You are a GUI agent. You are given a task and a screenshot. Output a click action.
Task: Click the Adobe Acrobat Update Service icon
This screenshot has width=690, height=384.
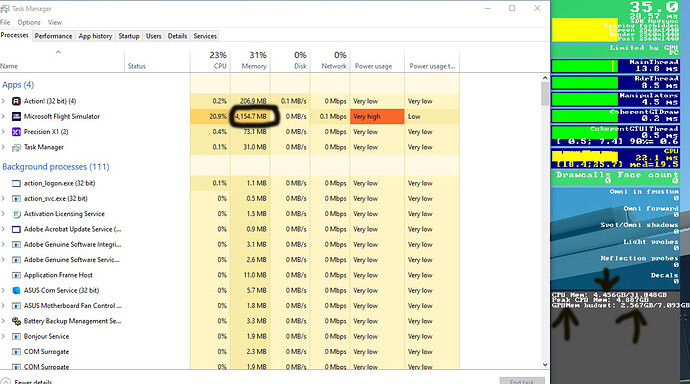click(16, 230)
